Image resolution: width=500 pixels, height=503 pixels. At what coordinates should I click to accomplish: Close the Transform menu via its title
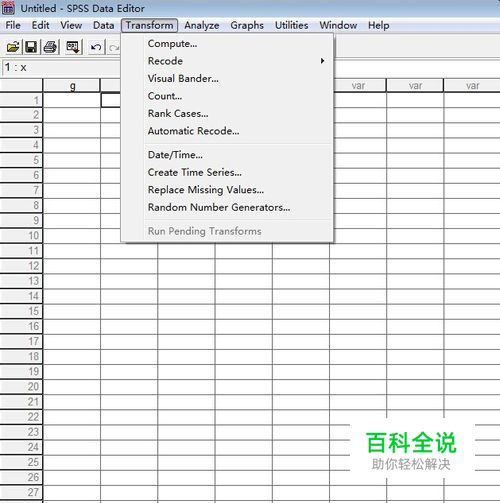[149, 25]
